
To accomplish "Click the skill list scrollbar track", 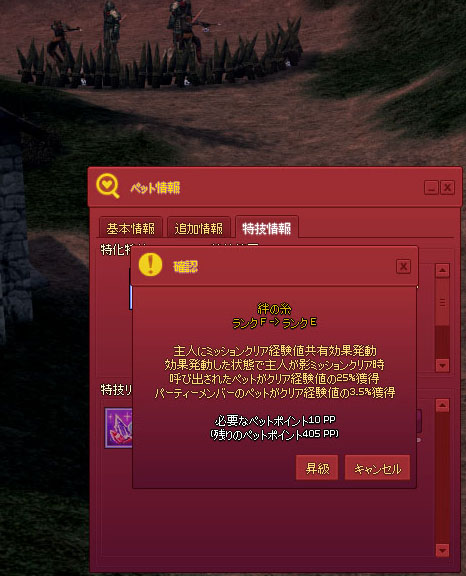I will pyautogui.click(x=442, y=478).
